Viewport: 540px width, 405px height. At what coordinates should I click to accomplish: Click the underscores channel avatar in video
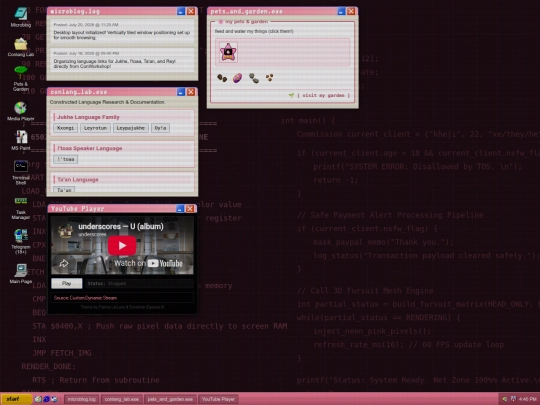(65, 230)
